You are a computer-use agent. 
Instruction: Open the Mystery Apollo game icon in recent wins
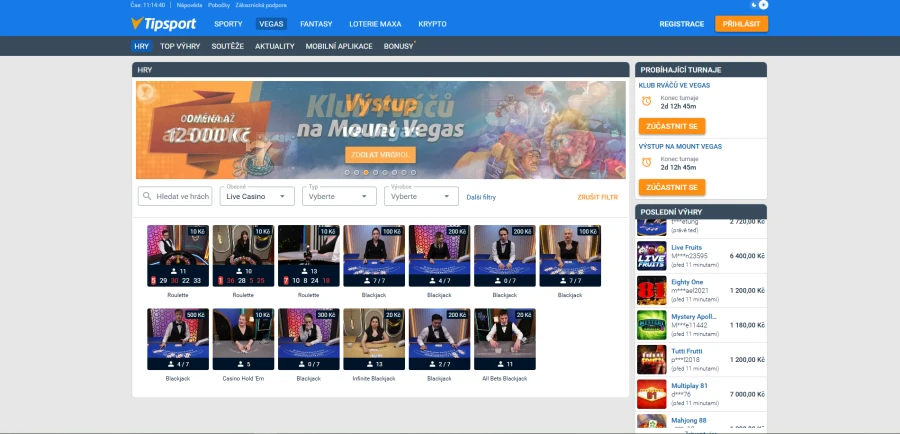tap(651, 325)
